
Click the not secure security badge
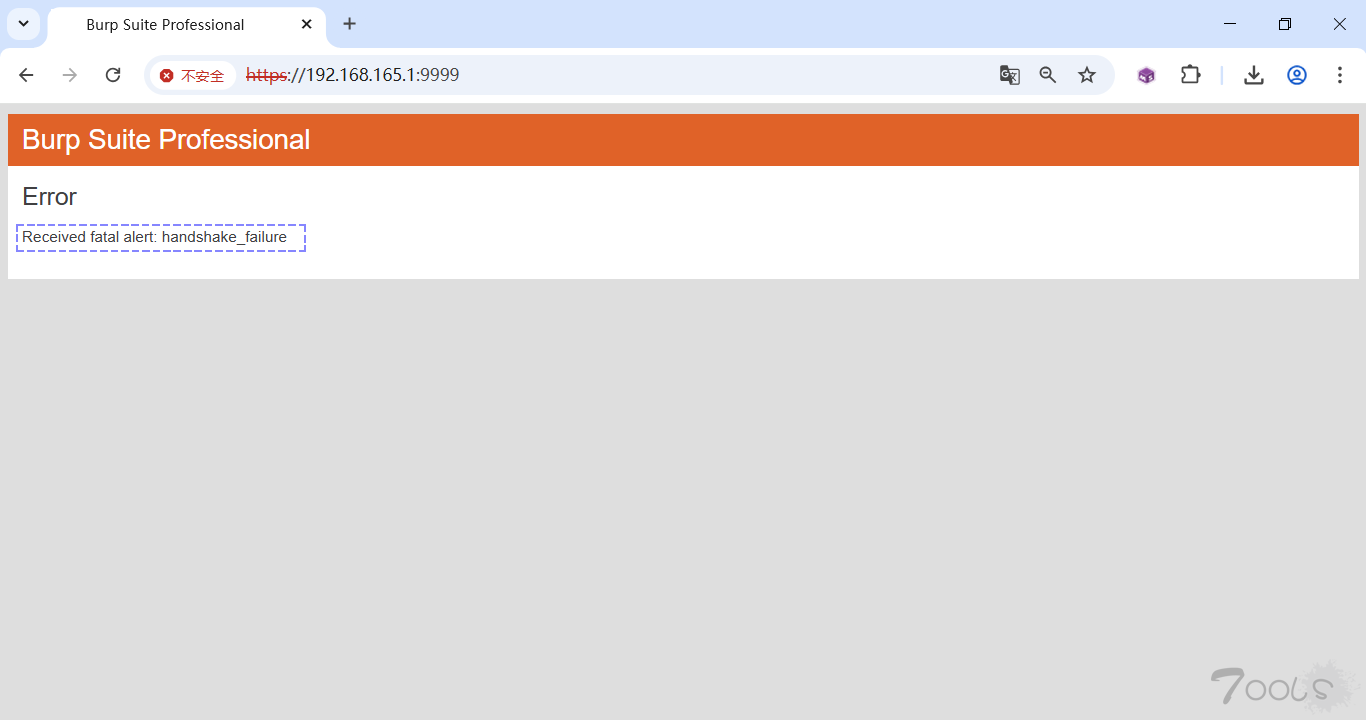pyautogui.click(x=192, y=75)
